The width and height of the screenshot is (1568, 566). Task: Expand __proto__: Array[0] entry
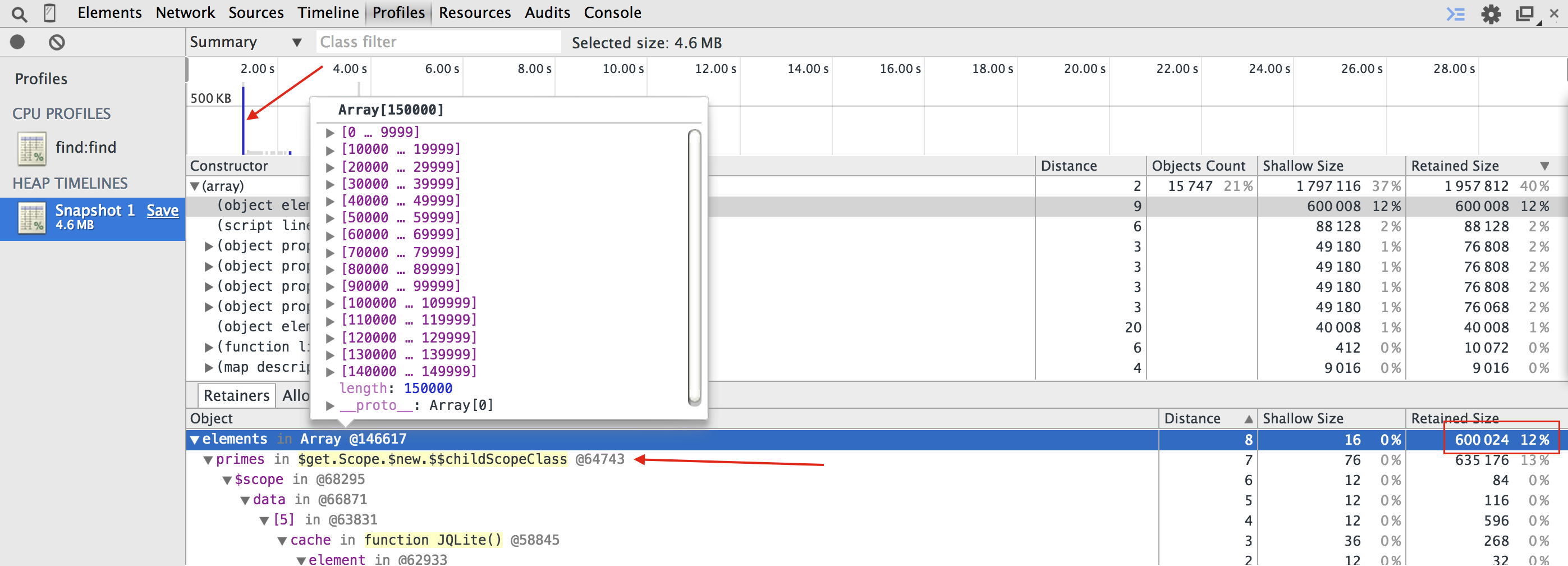point(330,406)
